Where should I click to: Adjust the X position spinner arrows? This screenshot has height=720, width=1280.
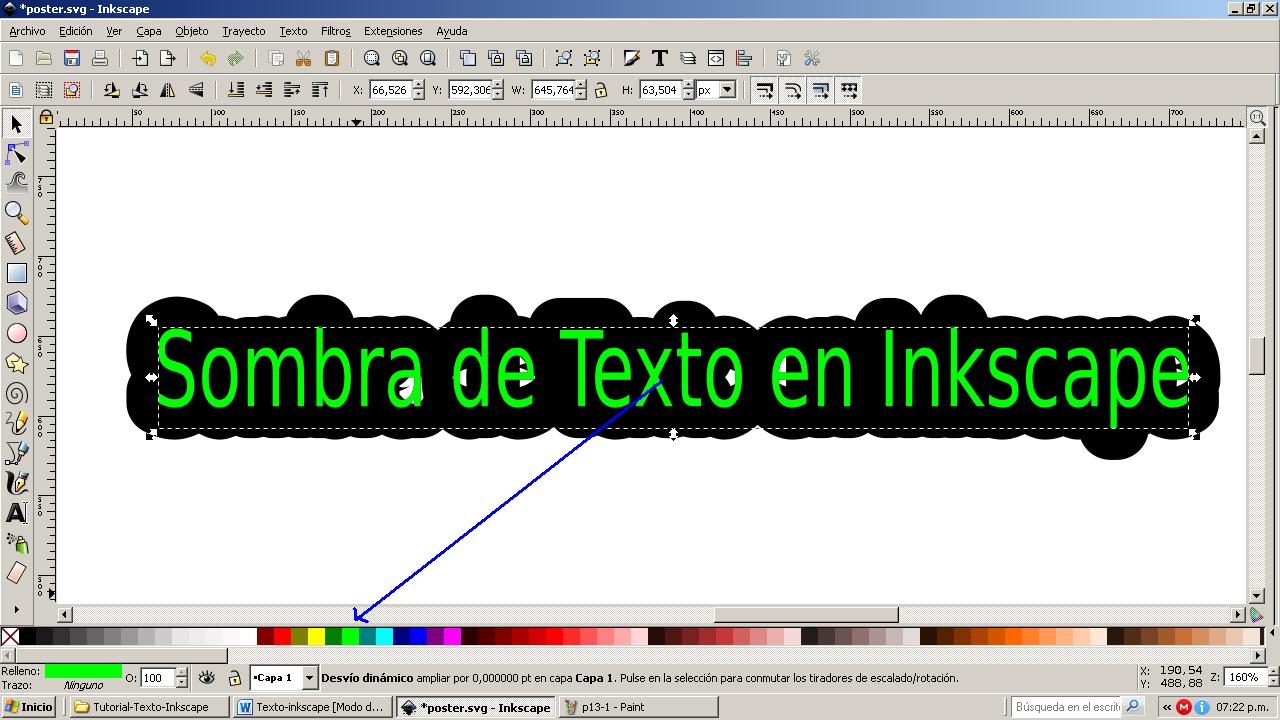click(418, 90)
